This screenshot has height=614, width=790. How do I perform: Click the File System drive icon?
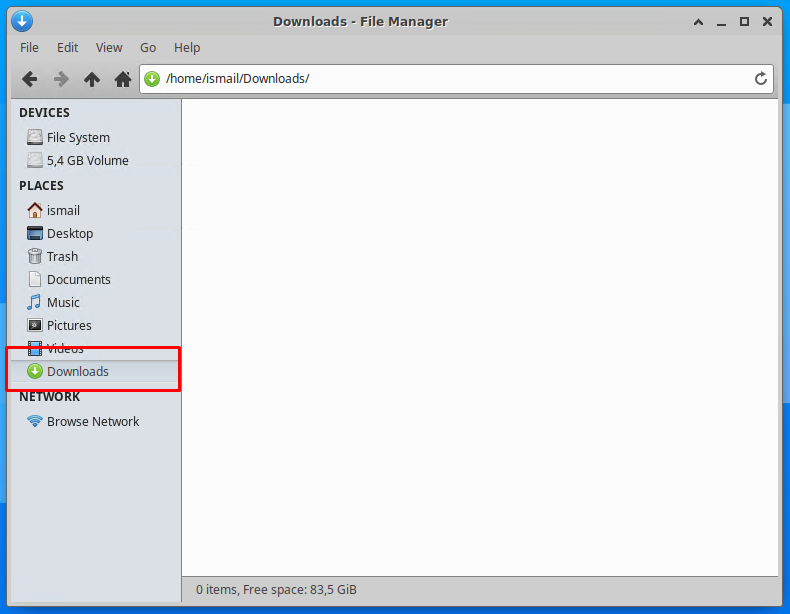pos(35,137)
